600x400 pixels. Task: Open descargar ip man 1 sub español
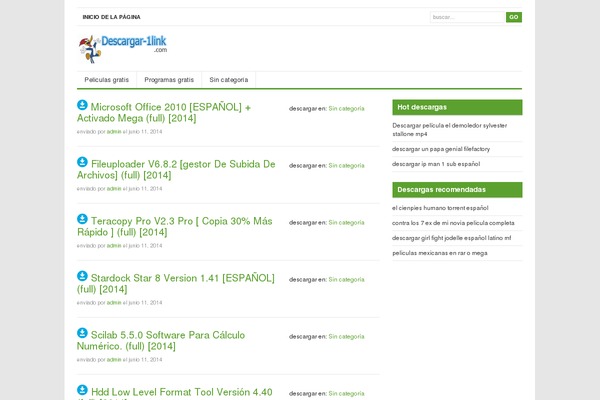pos(436,164)
